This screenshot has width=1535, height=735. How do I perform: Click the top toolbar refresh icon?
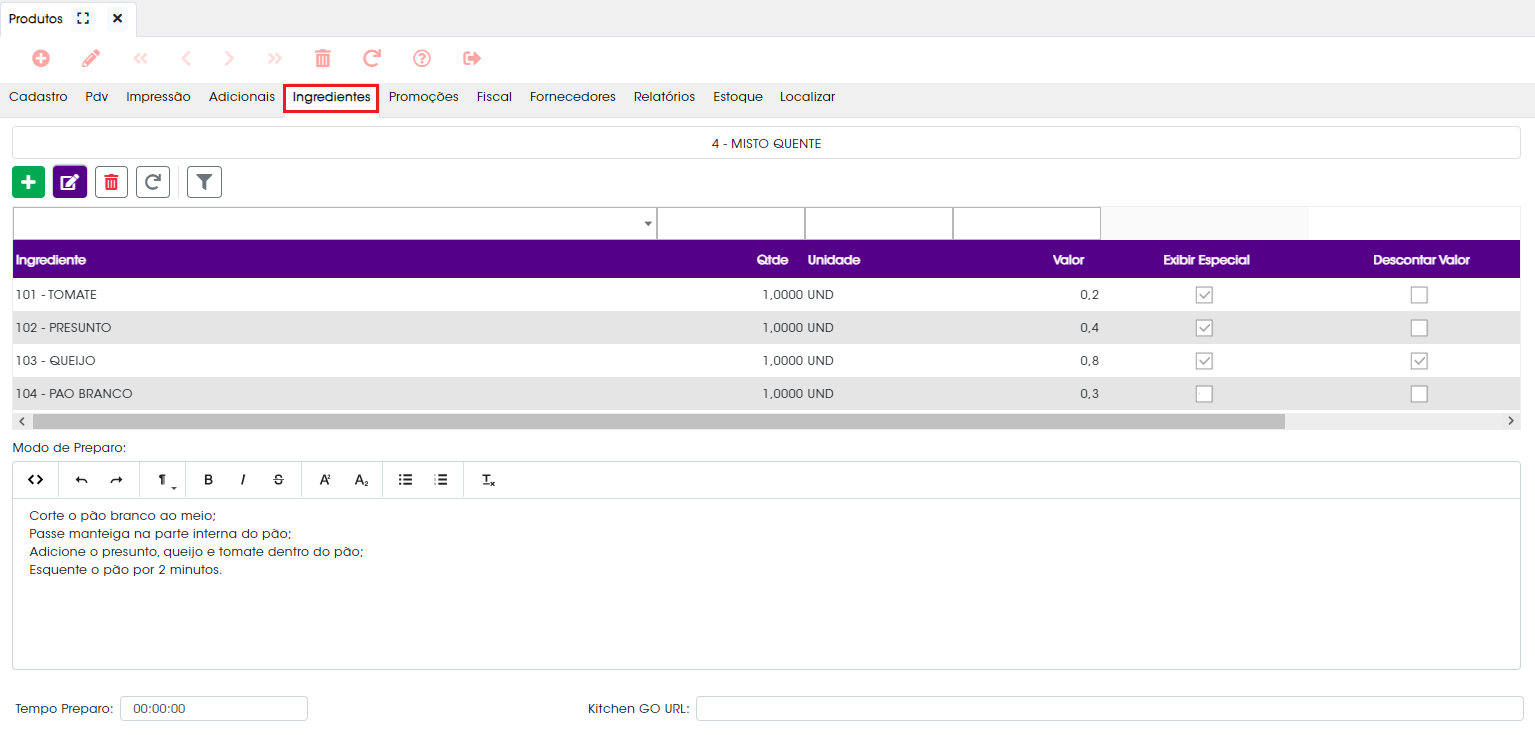(372, 59)
